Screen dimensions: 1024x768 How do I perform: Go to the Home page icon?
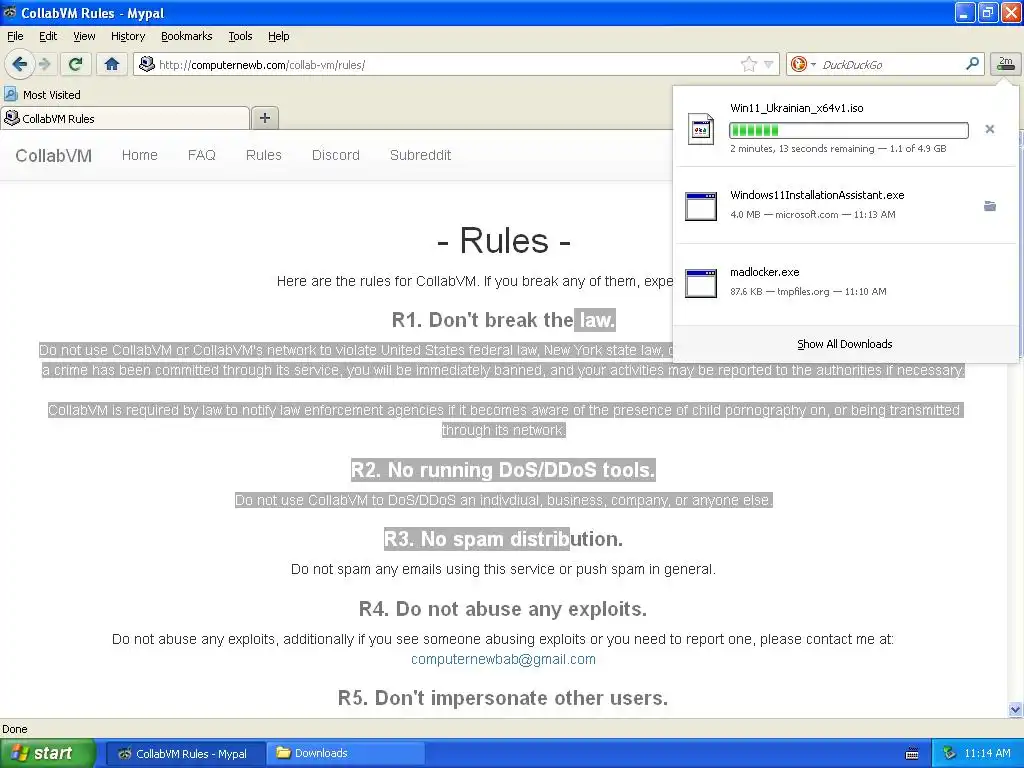[112, 64]
